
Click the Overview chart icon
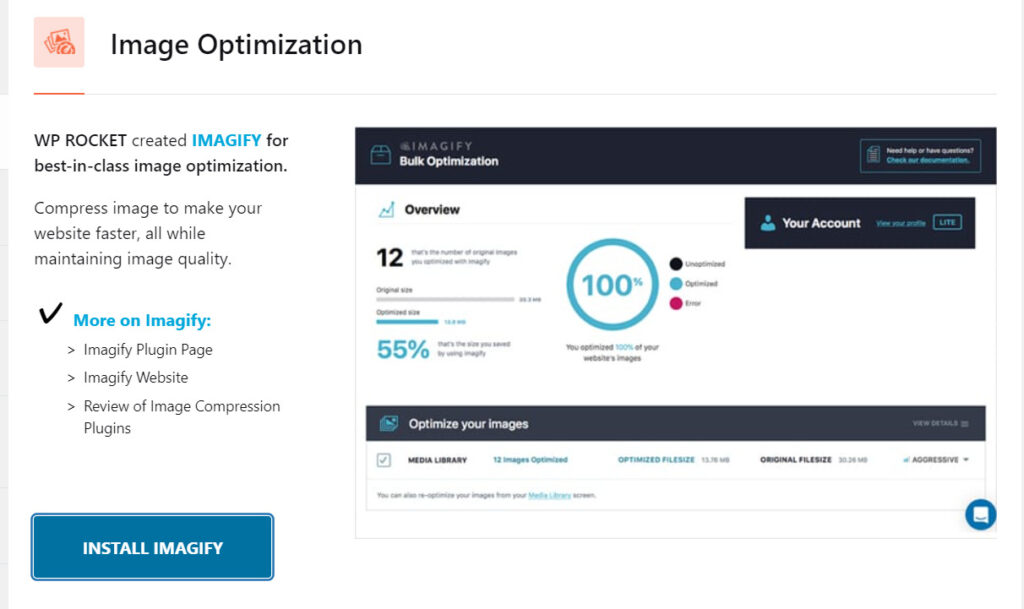(387, 210)
